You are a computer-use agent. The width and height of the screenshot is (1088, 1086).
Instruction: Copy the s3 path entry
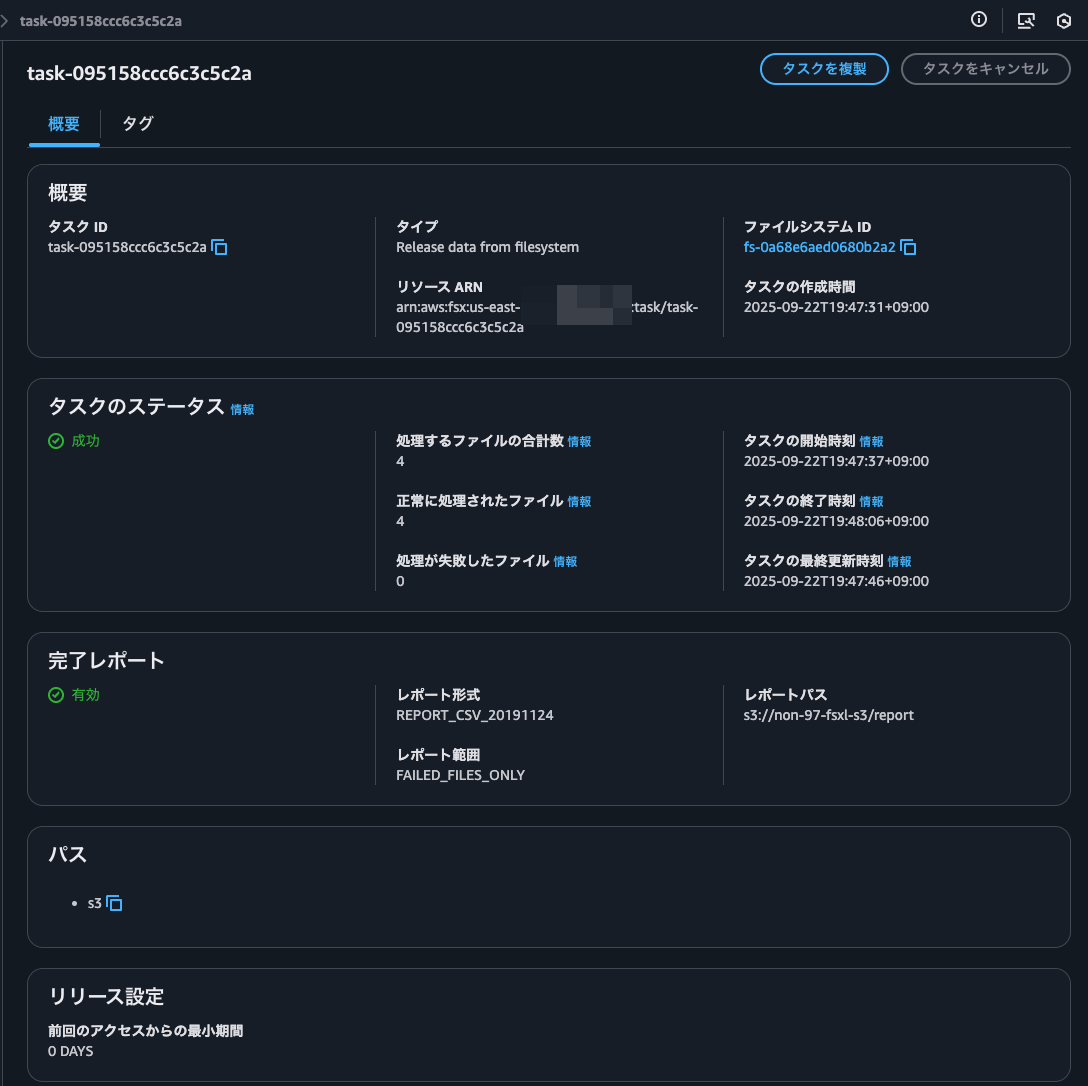114,903
